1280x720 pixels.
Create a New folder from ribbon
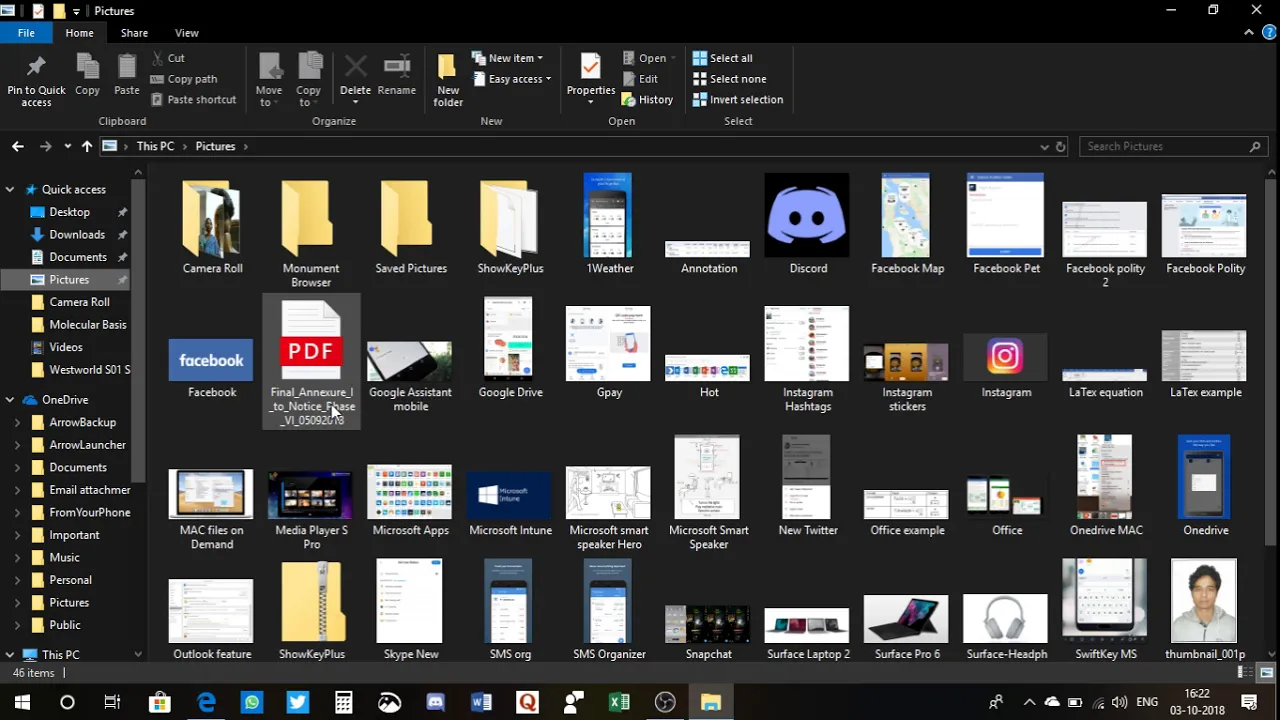tap(448, 80)
